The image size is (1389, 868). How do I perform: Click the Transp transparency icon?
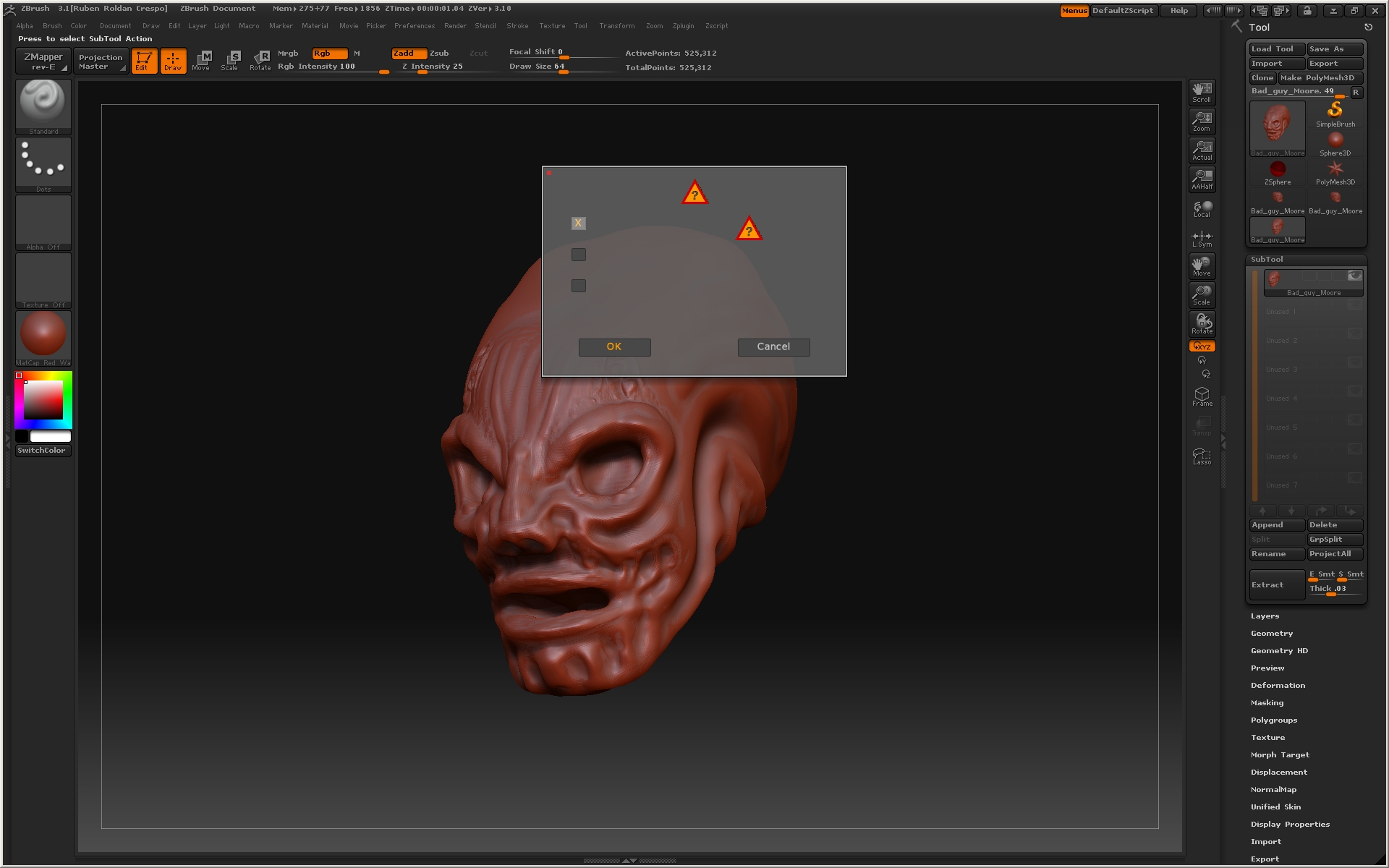pos(1202,426)
